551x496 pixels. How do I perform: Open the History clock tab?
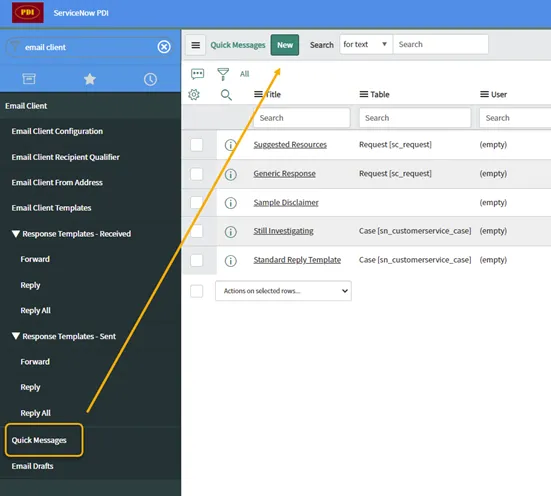pyautogui.click(x=150, y=79)
